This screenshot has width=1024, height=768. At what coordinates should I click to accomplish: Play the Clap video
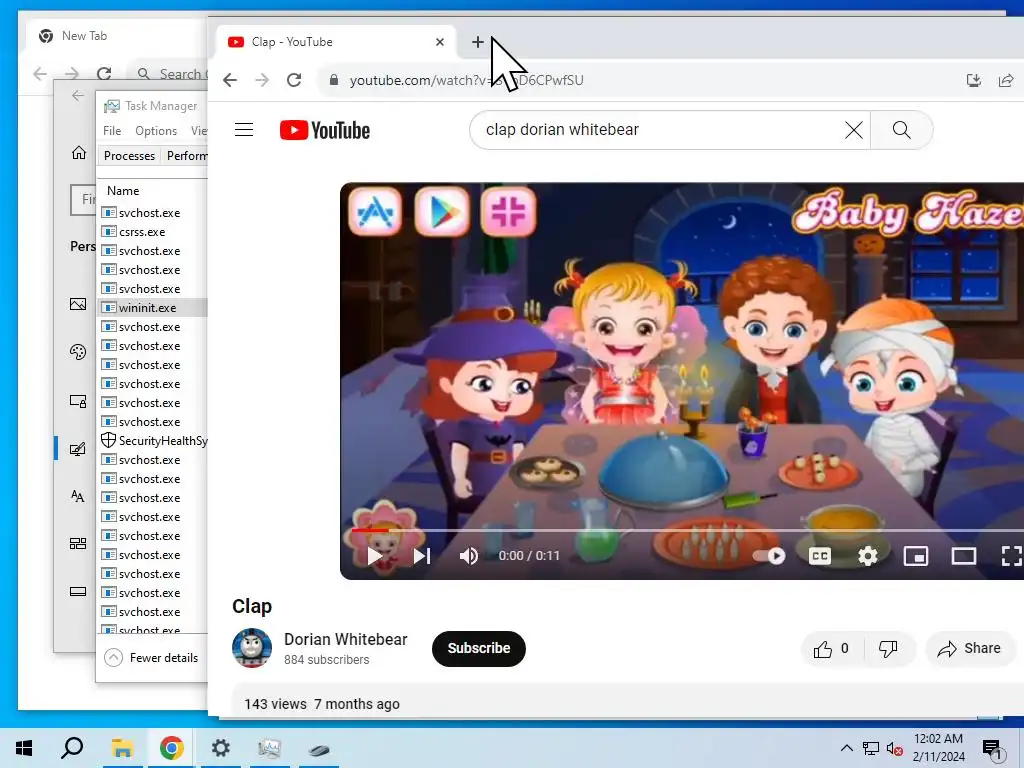pos(374,556)
